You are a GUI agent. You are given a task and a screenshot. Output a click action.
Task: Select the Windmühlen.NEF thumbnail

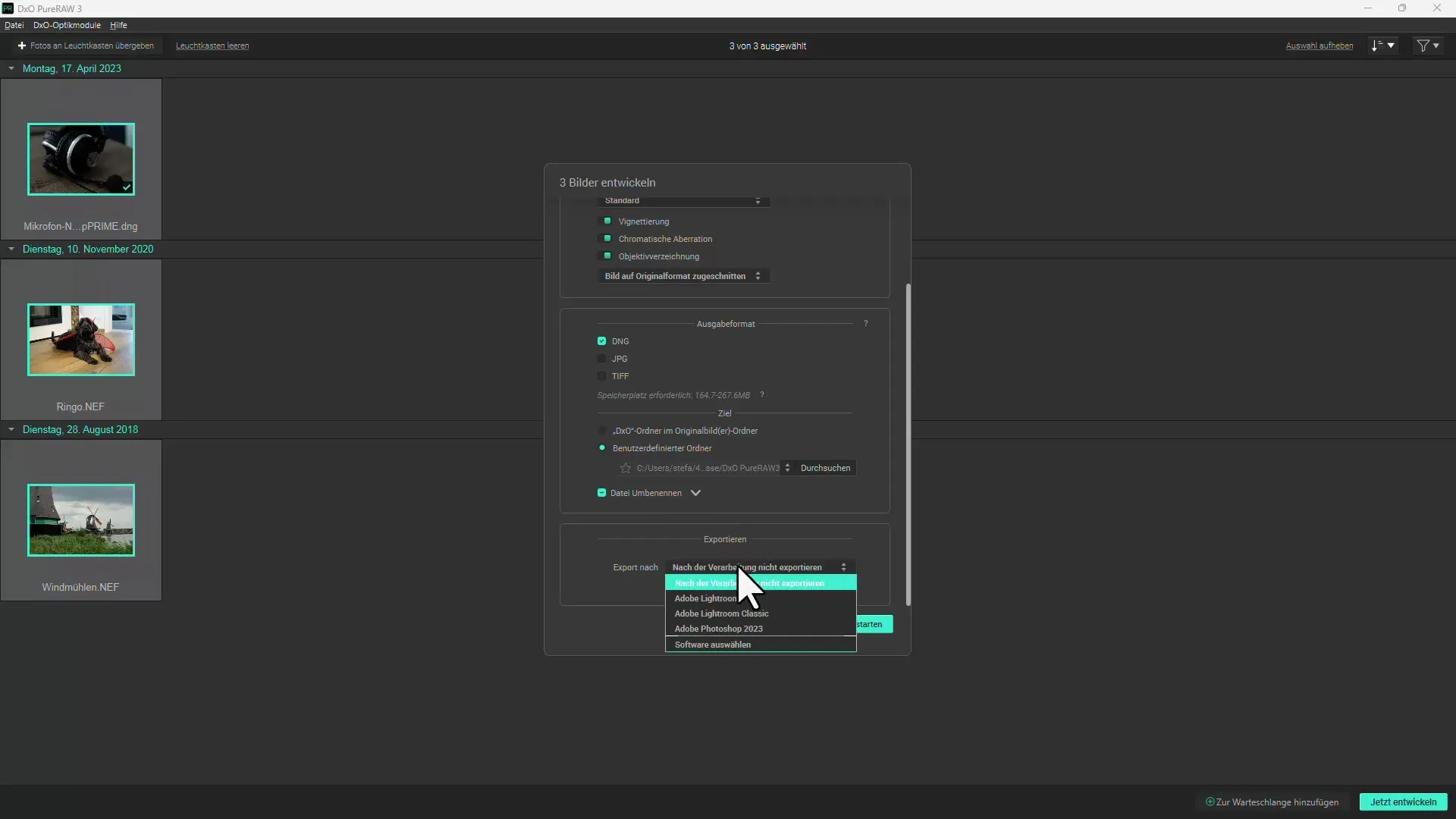pos(81,520)
